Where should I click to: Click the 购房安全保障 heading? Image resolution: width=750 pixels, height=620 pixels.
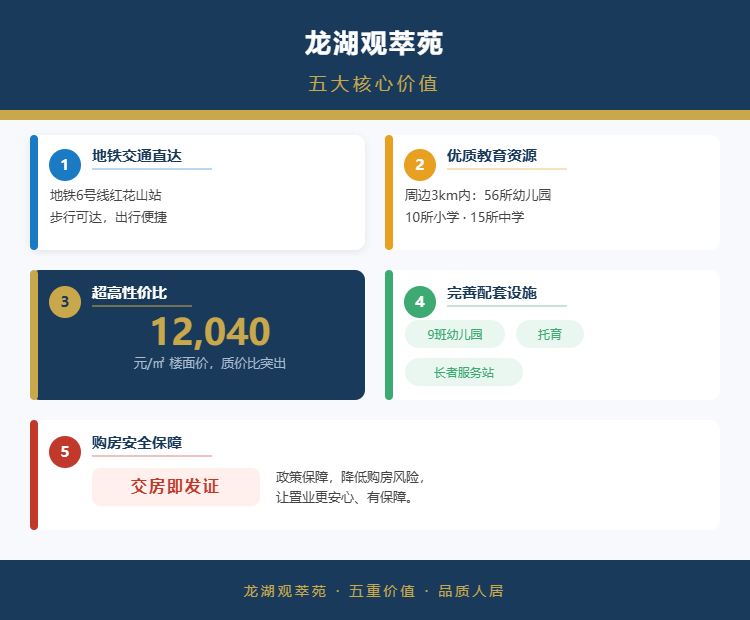coord(137,443)
